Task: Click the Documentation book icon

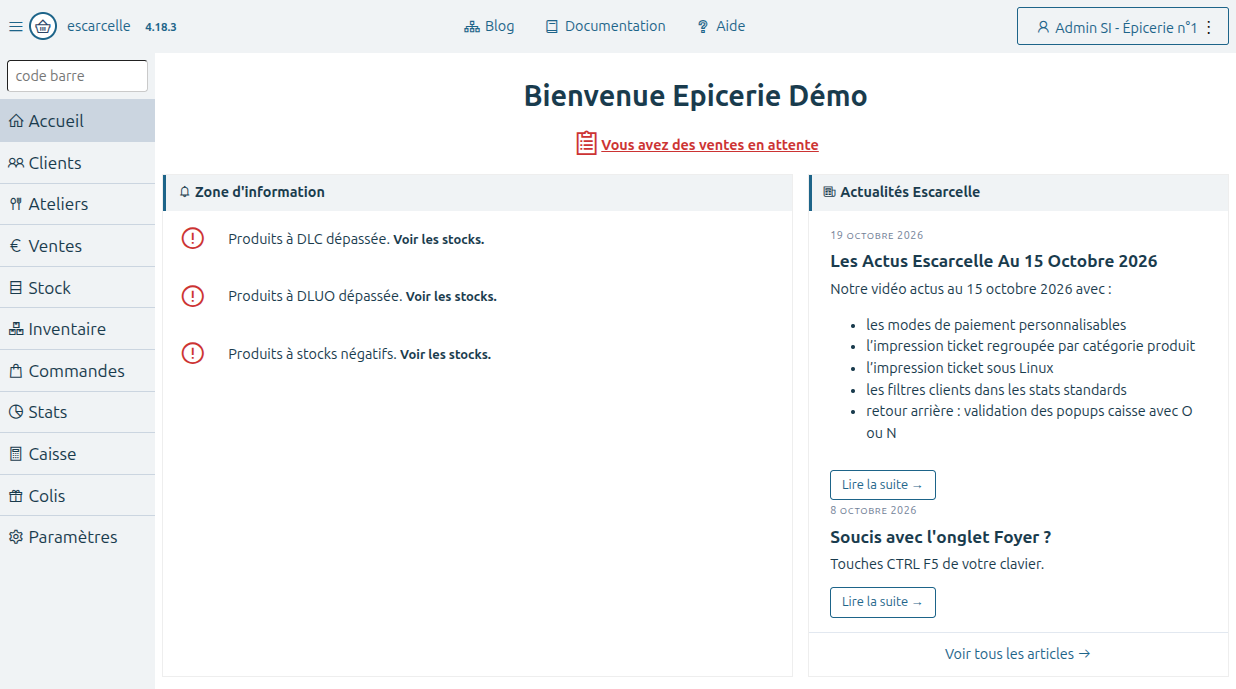Action: click(x=552, y=27)
